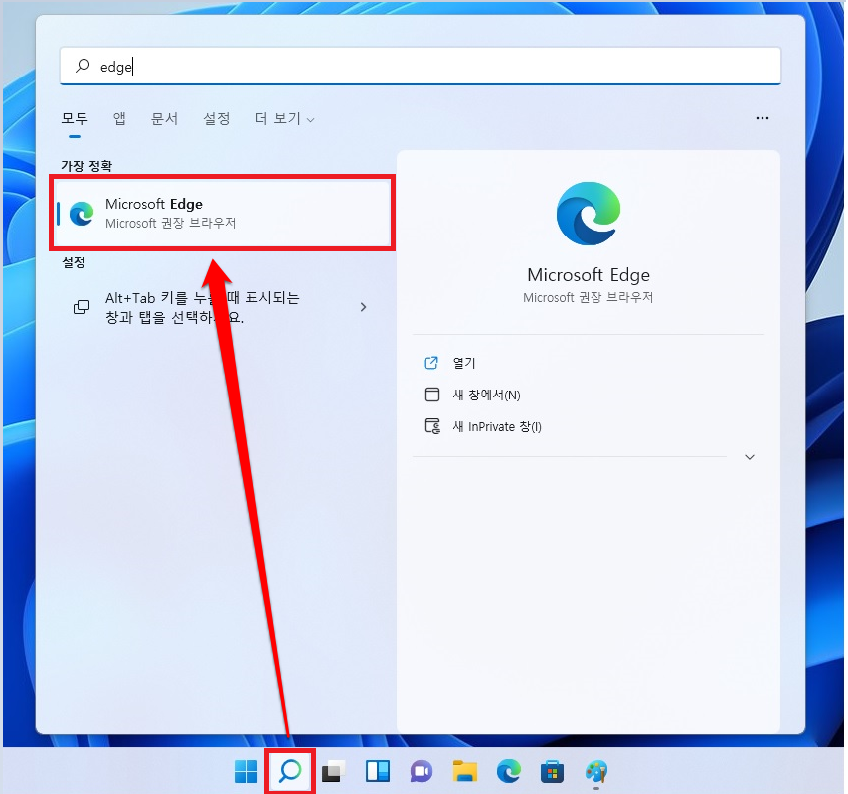Open the Alt+Tab 키를 누를 때 setting result

tap(223, 307)
